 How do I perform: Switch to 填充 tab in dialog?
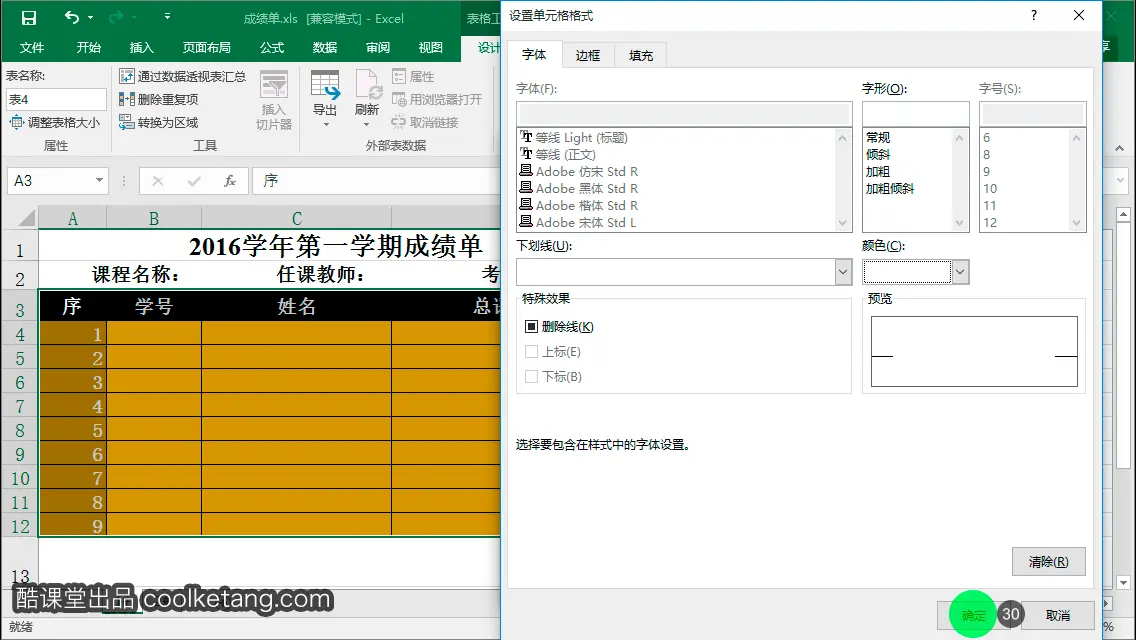640,55
